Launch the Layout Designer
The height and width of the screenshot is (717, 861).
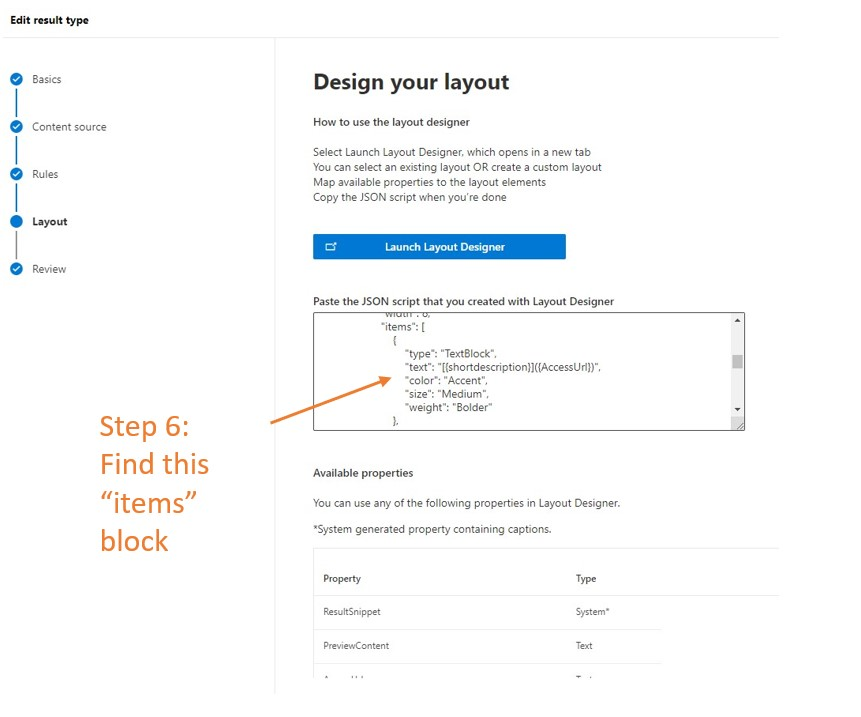click(x=438, y=246)
